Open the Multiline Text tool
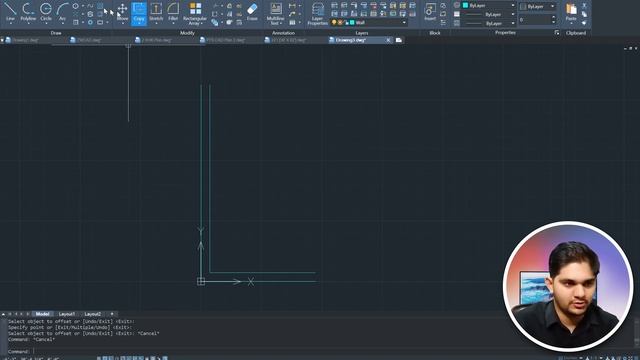The height and width of the screenshot is (360, 640). (x=275, y=13)
